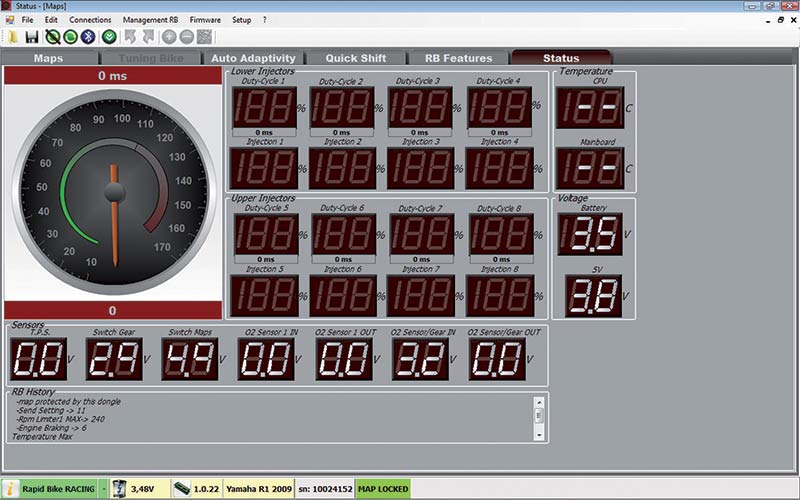Switch to the Auto Adaptivity tab
This screenshot has height=500, width=800.
point(253,58)
